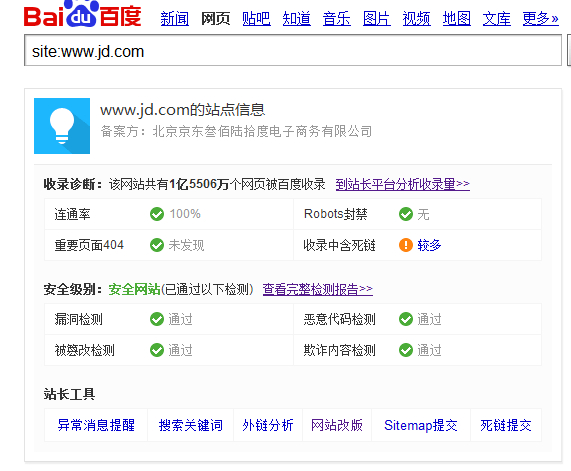Image resolution: width=571 pixels, height=471 pixels.
Task: Open 搜索关键词 tool
Action: [190, 425]
